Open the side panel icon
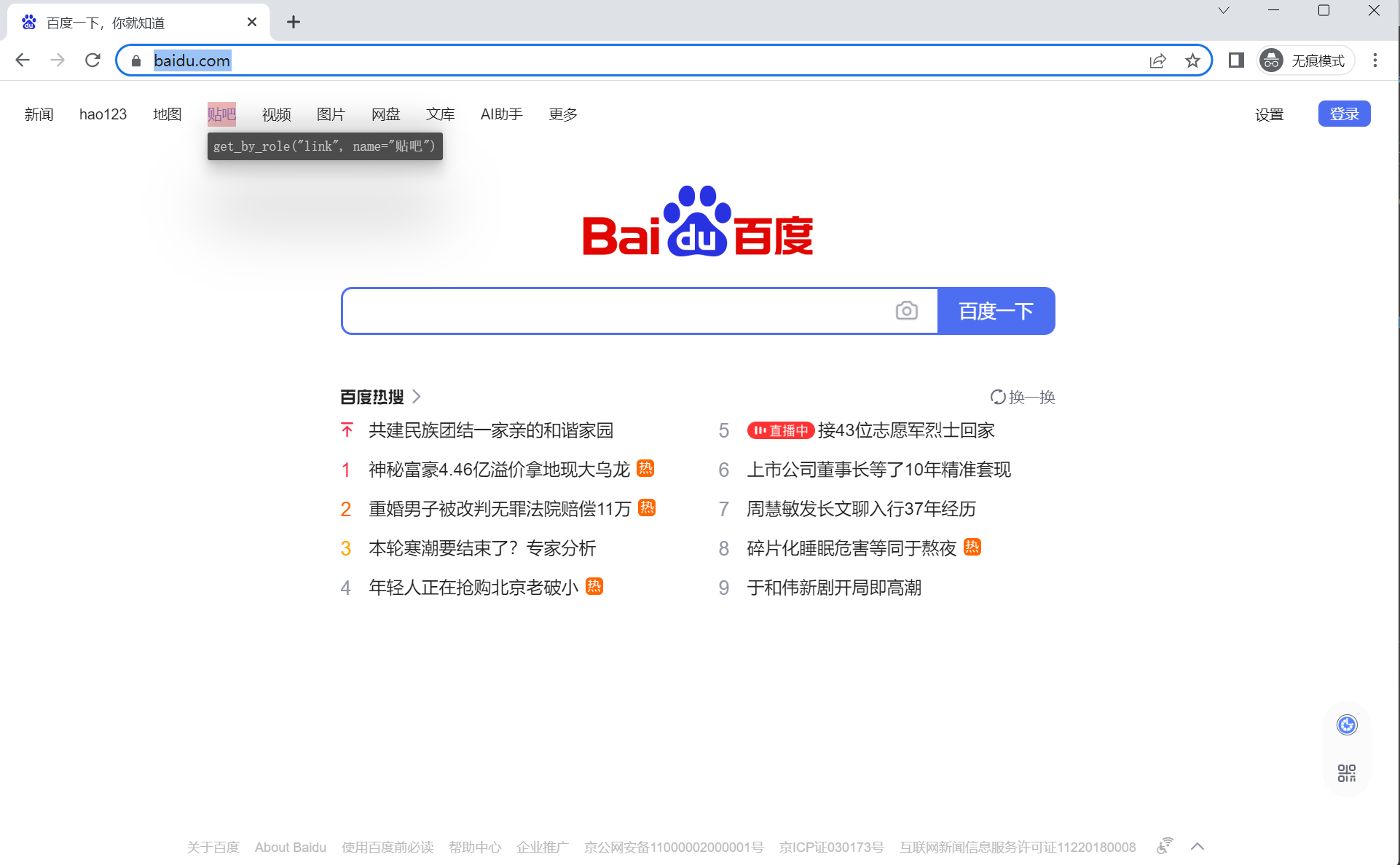The height and width of the screenshot is (865, 1400). [x=1236, y=60]
